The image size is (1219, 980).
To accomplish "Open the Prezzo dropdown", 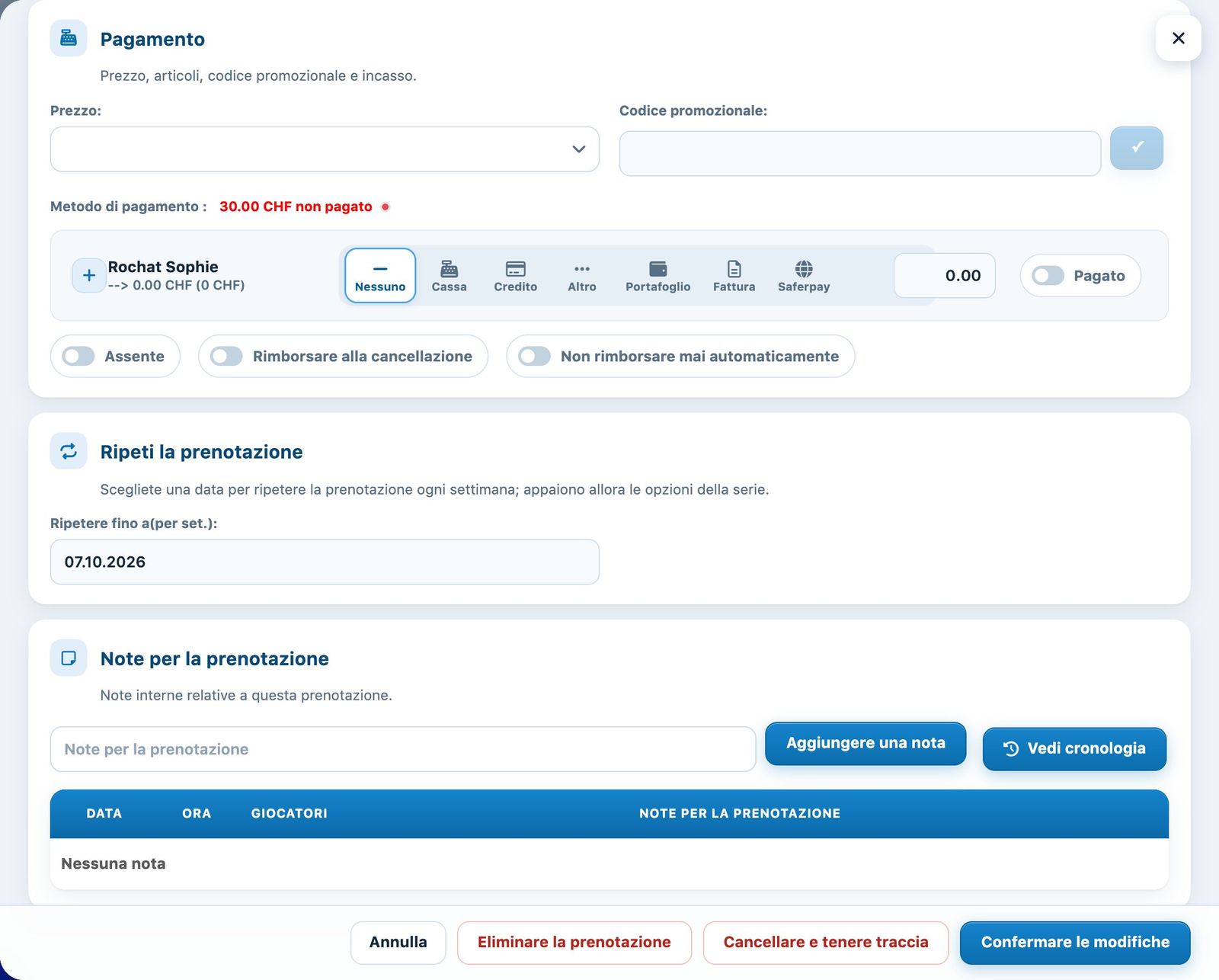I will 325,149.
